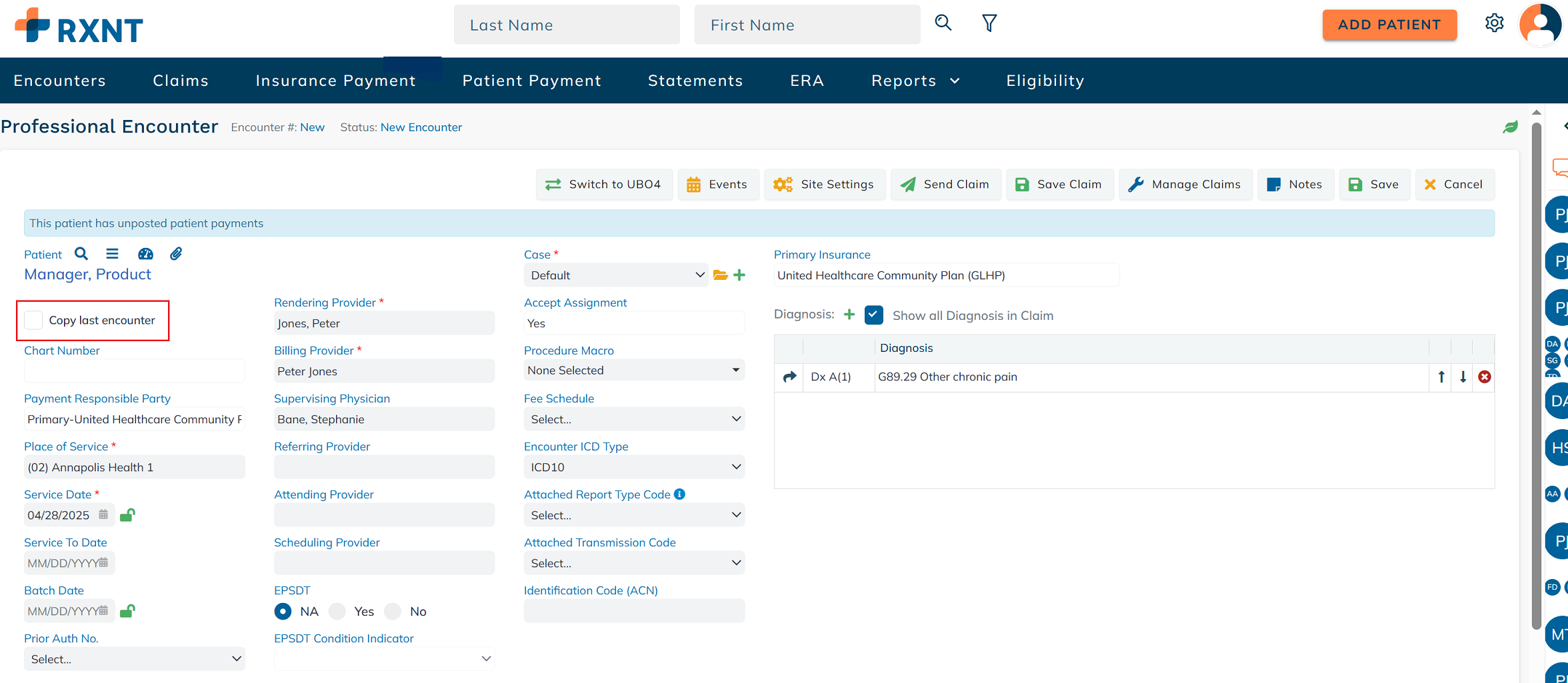Click the patient search magnifier in header
Screen dimensions: 1568x683
click(943, 23)
